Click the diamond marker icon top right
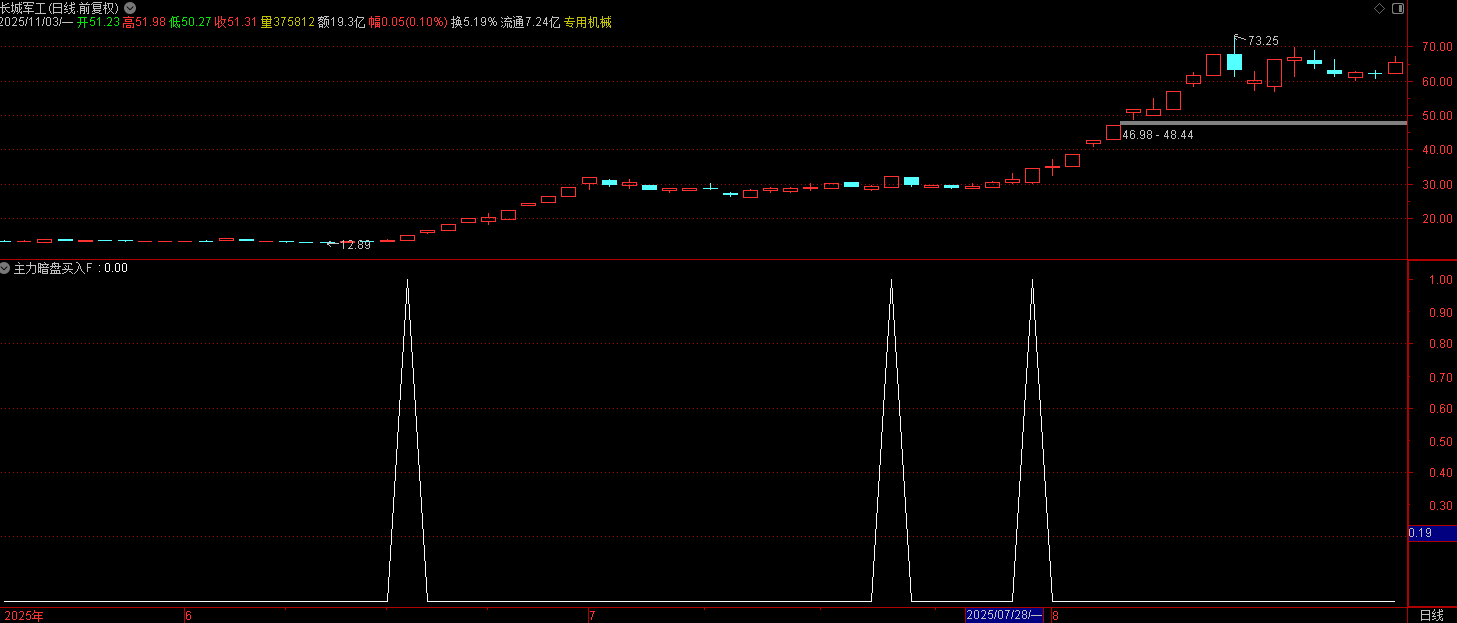 pyautogui.click(x=1379, y=8)
